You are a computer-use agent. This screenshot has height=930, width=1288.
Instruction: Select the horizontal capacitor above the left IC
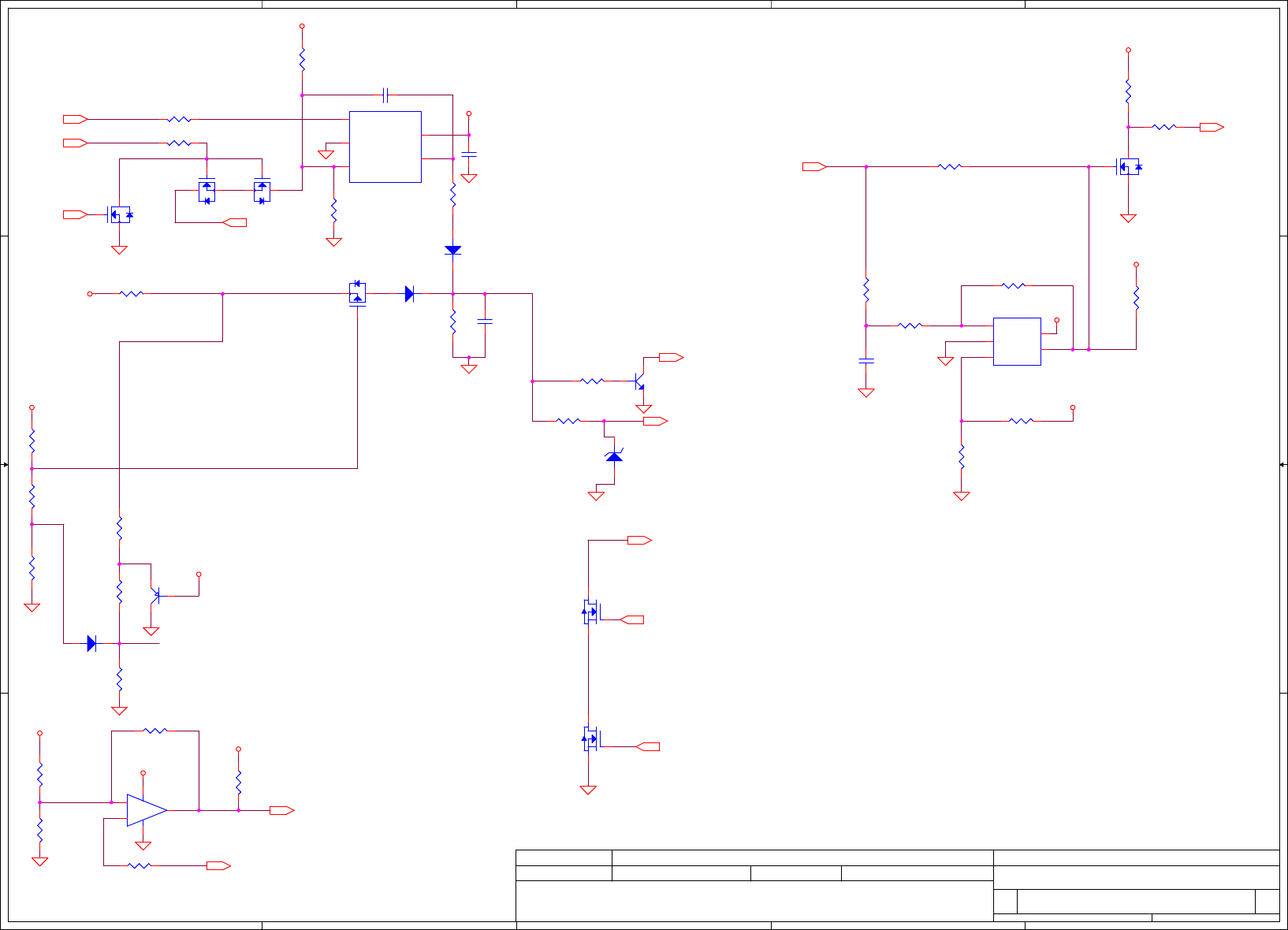pos(385,95)
